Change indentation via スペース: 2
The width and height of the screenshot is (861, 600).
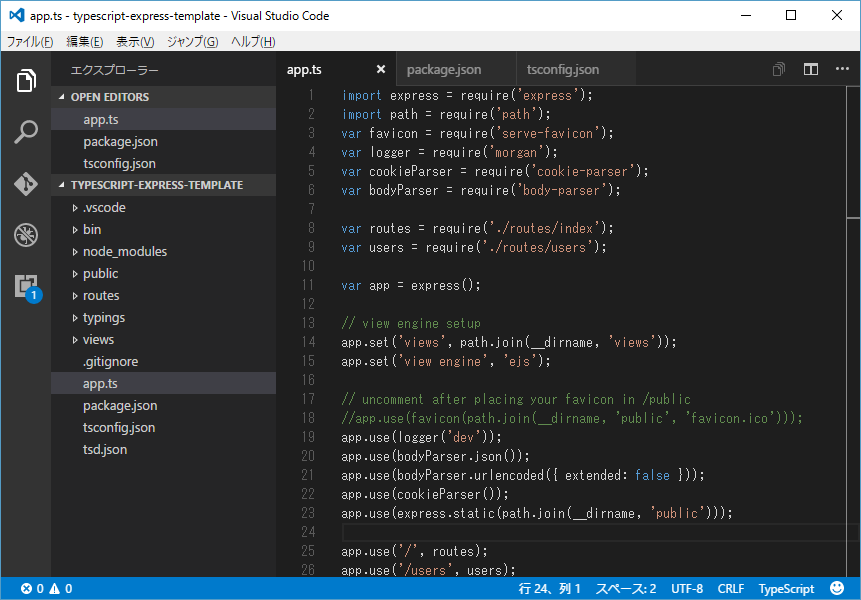coord(626,588)
